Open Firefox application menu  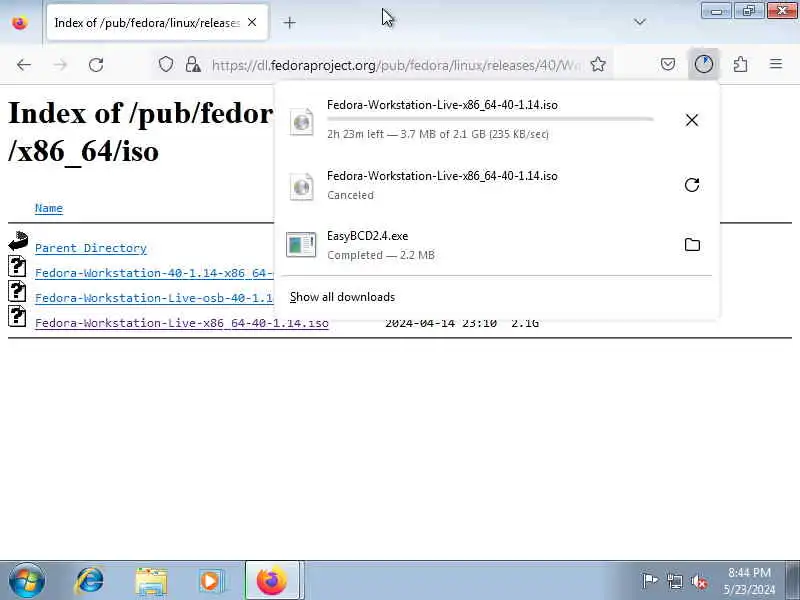click(776, 64)
